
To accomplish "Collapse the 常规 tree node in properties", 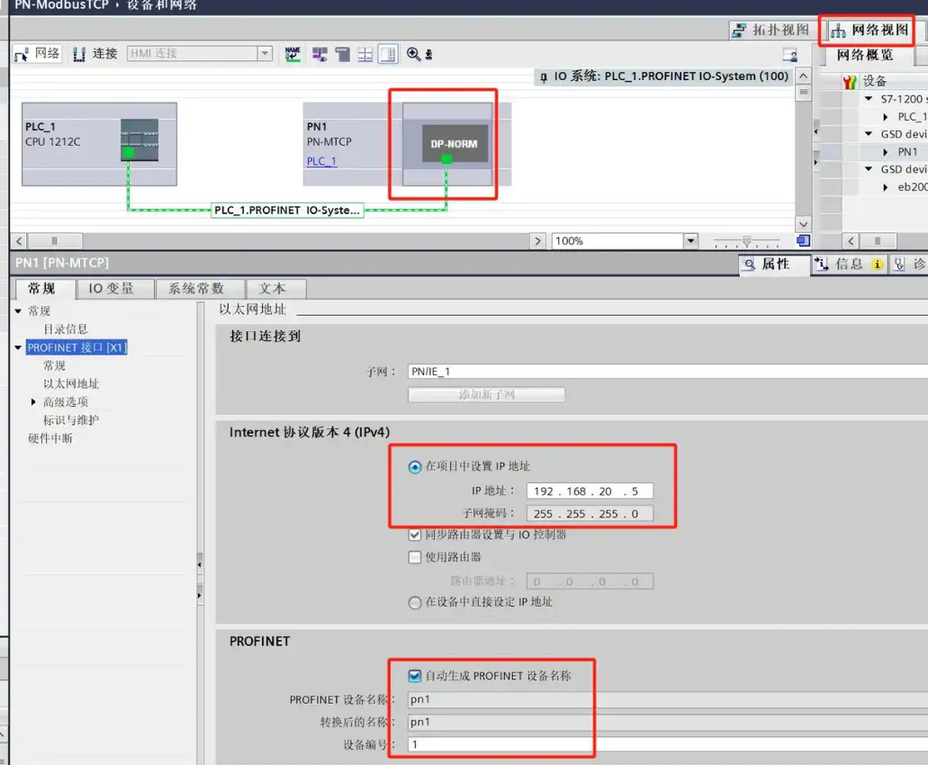I will [18, 311].
